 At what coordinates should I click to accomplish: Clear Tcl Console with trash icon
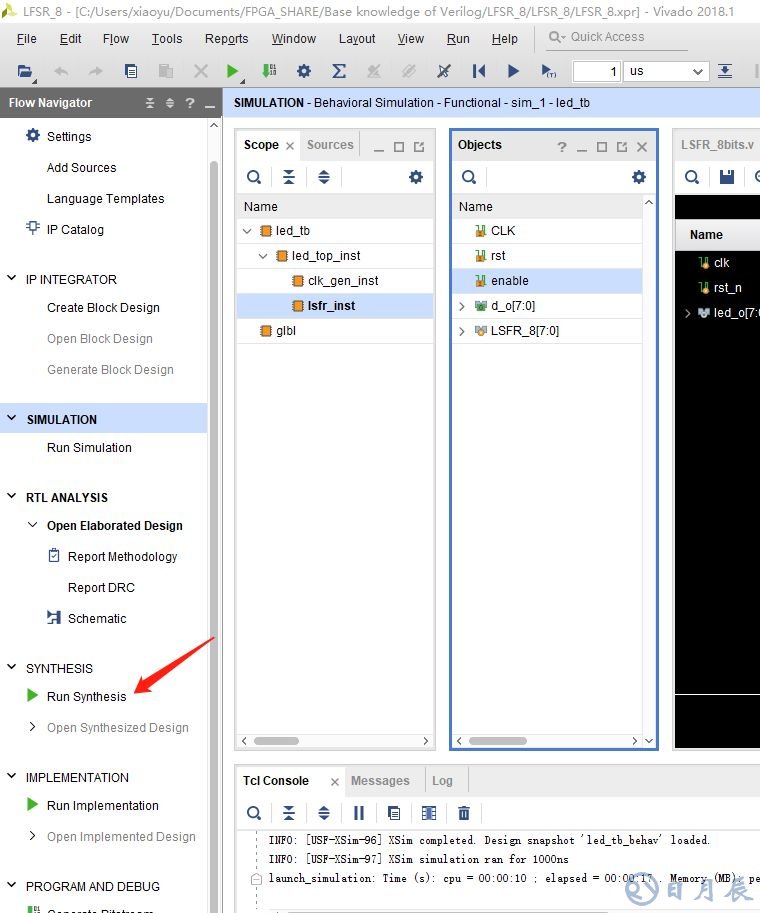click(x=464, y=813)
